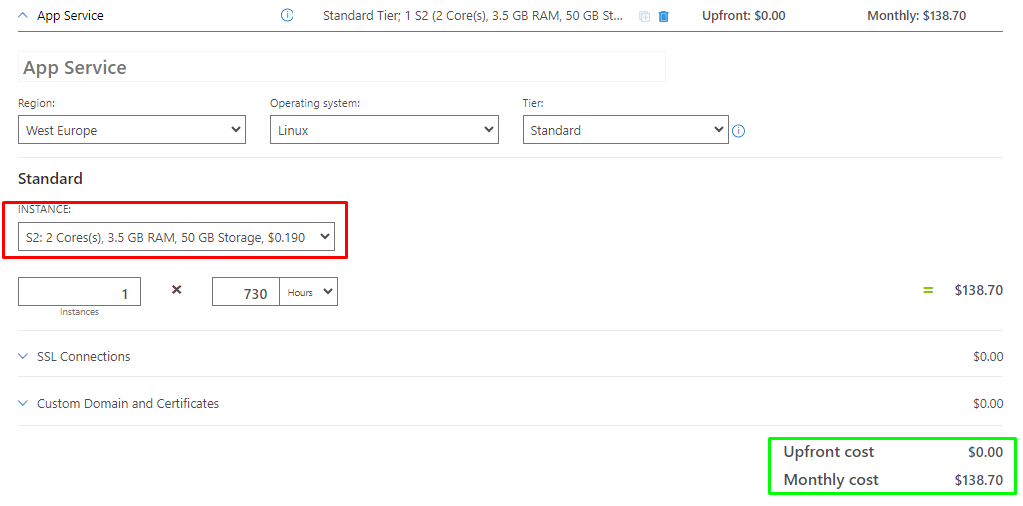1023x506 pixels.
Task: Click the 730 hours input field
Action: 245,292
